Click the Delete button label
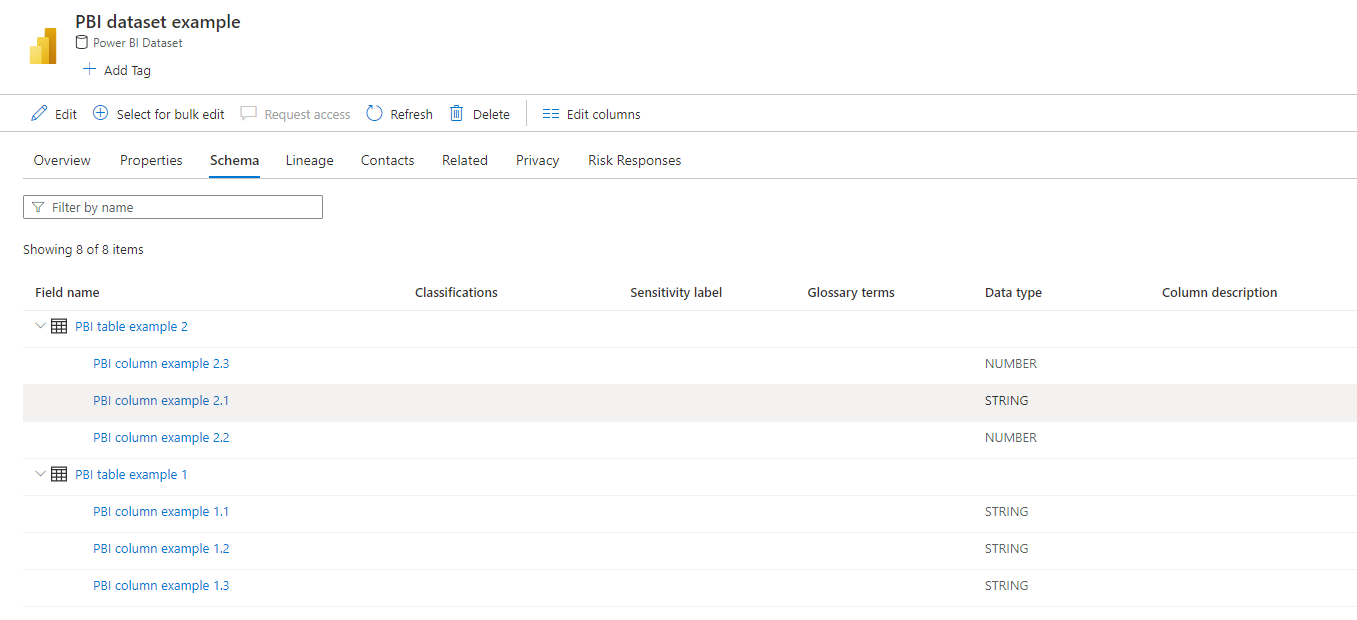Screen dimensions: 1357x620 (x=491, y=115)
